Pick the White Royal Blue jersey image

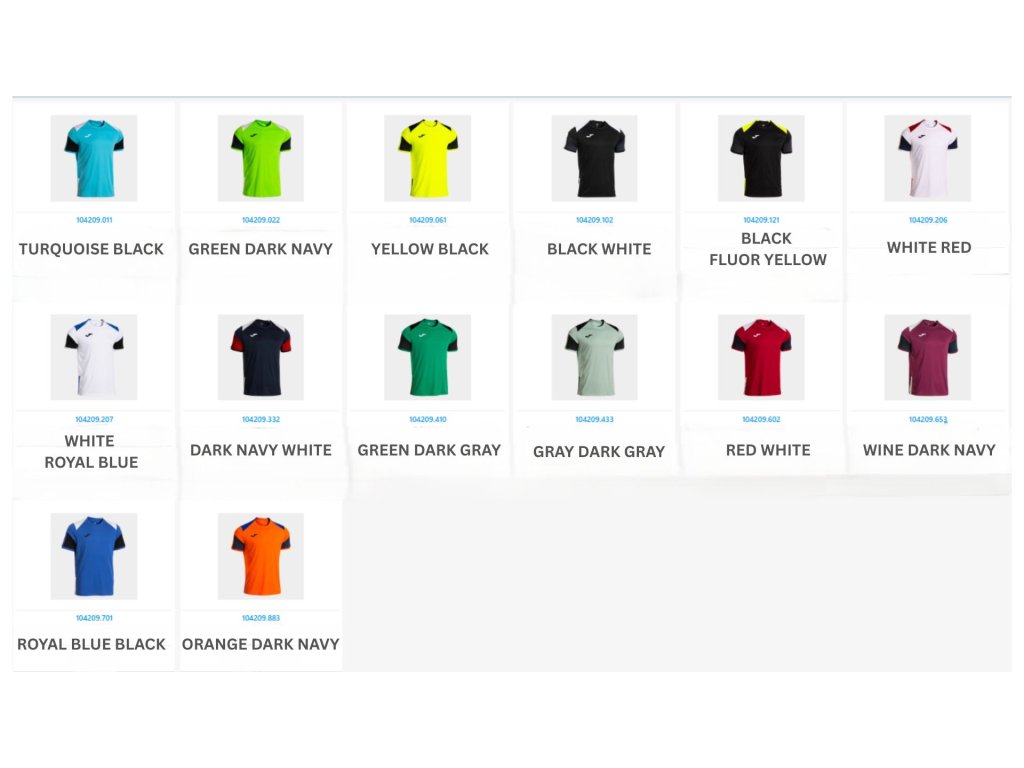click(94, 357)
